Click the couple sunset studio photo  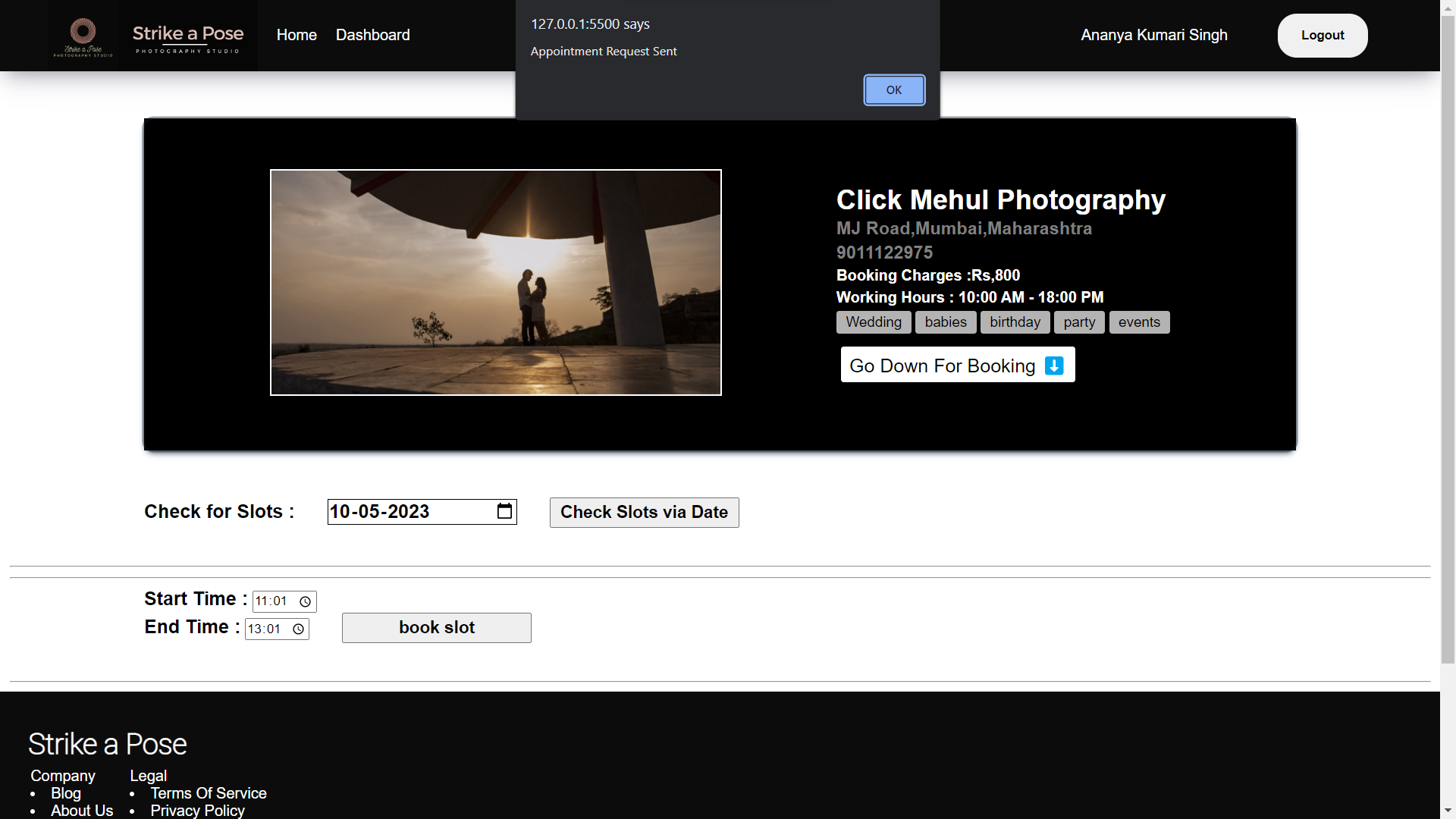point(496,282)
